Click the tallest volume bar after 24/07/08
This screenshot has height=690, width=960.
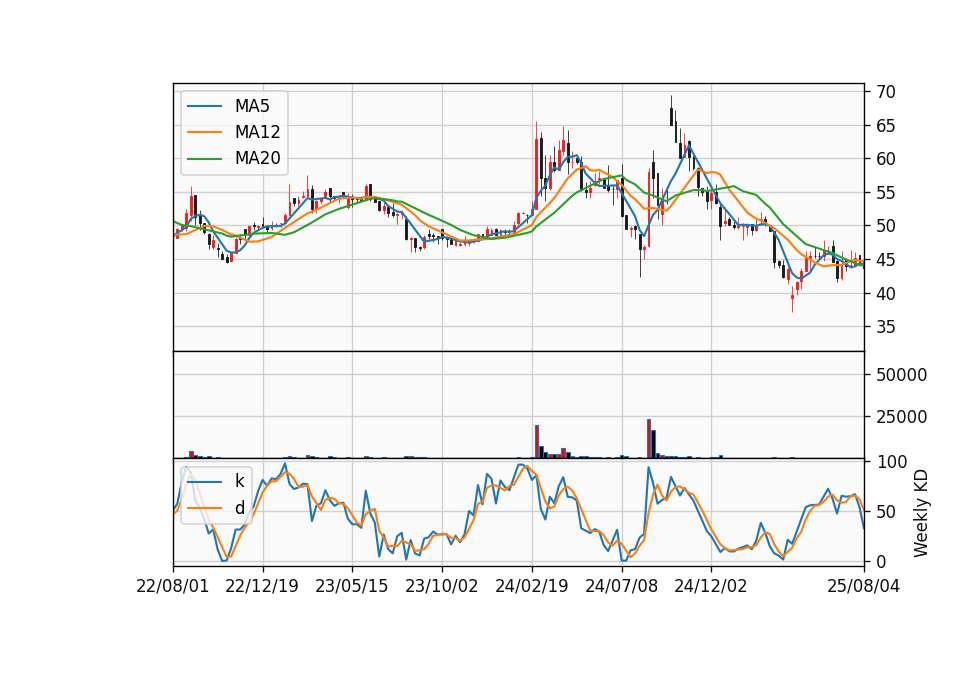(x=649, y=438)
